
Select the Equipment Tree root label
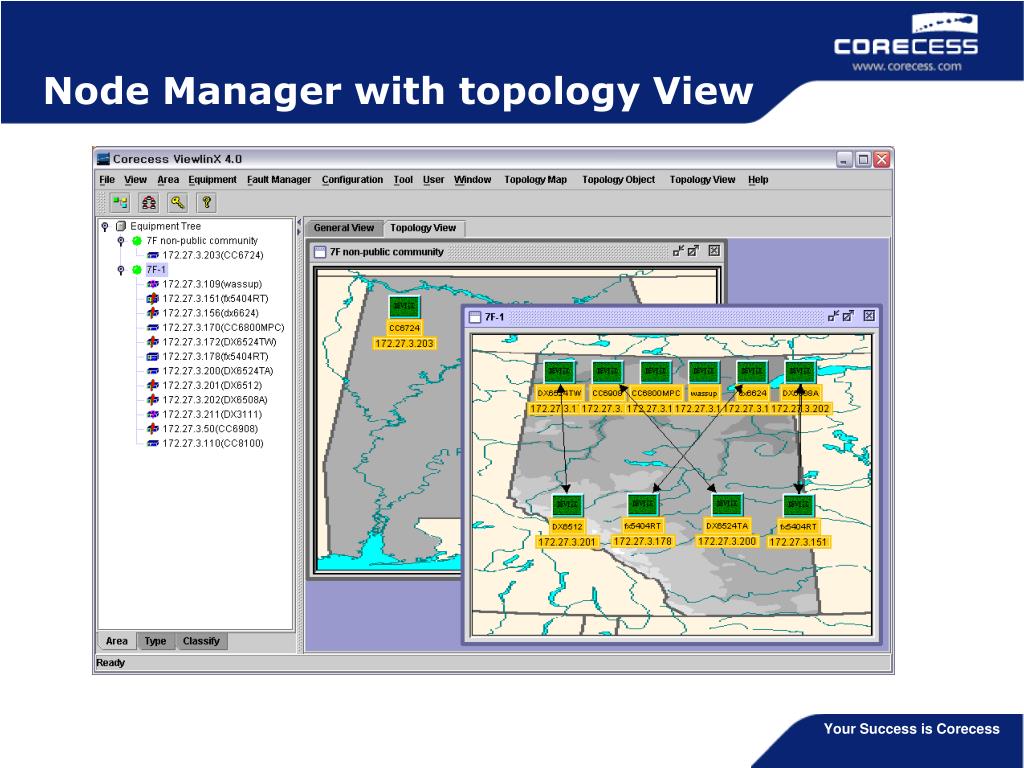tap(165, 227)
